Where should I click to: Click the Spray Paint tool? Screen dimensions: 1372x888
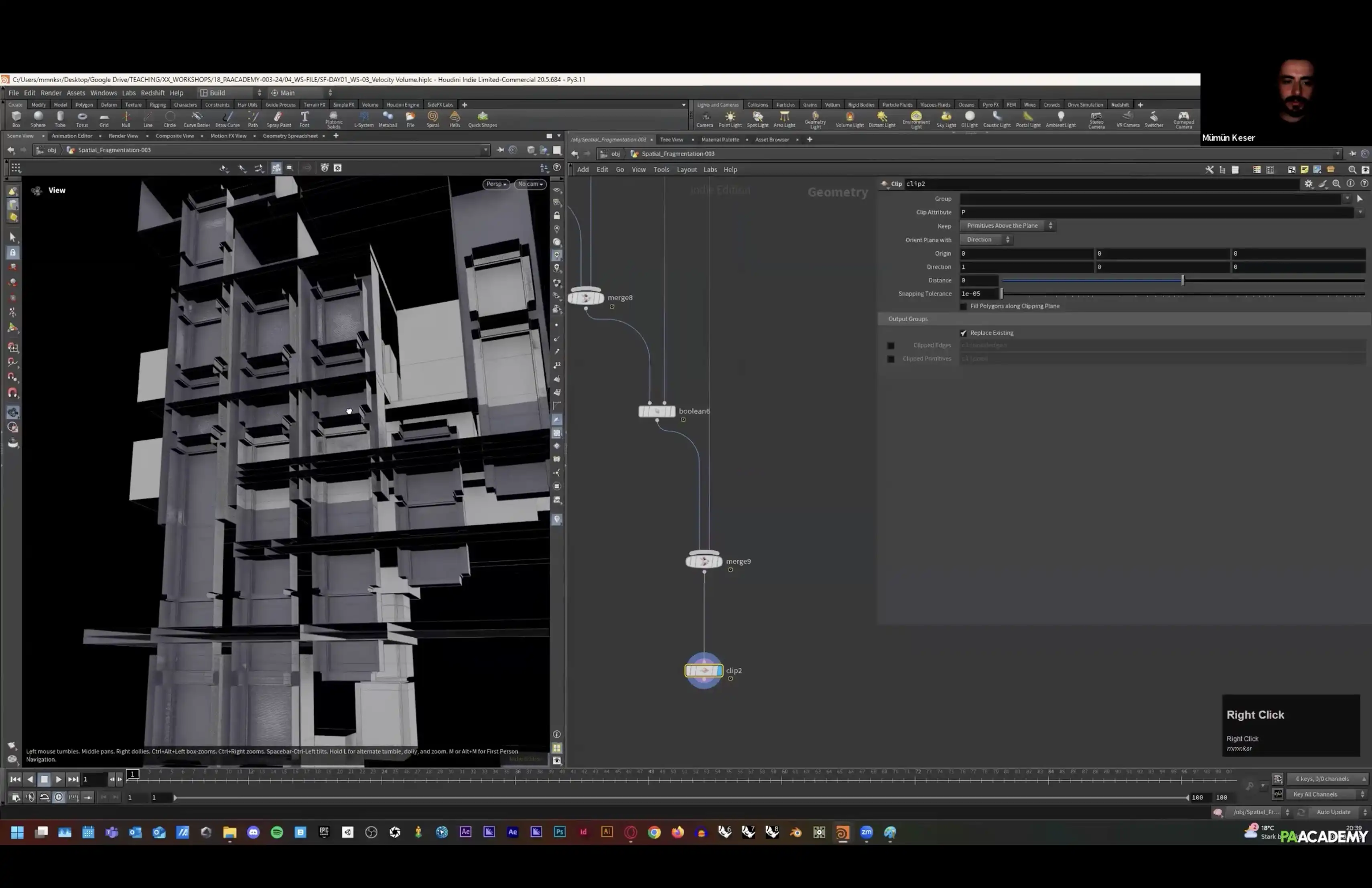[x=278, y=119]
